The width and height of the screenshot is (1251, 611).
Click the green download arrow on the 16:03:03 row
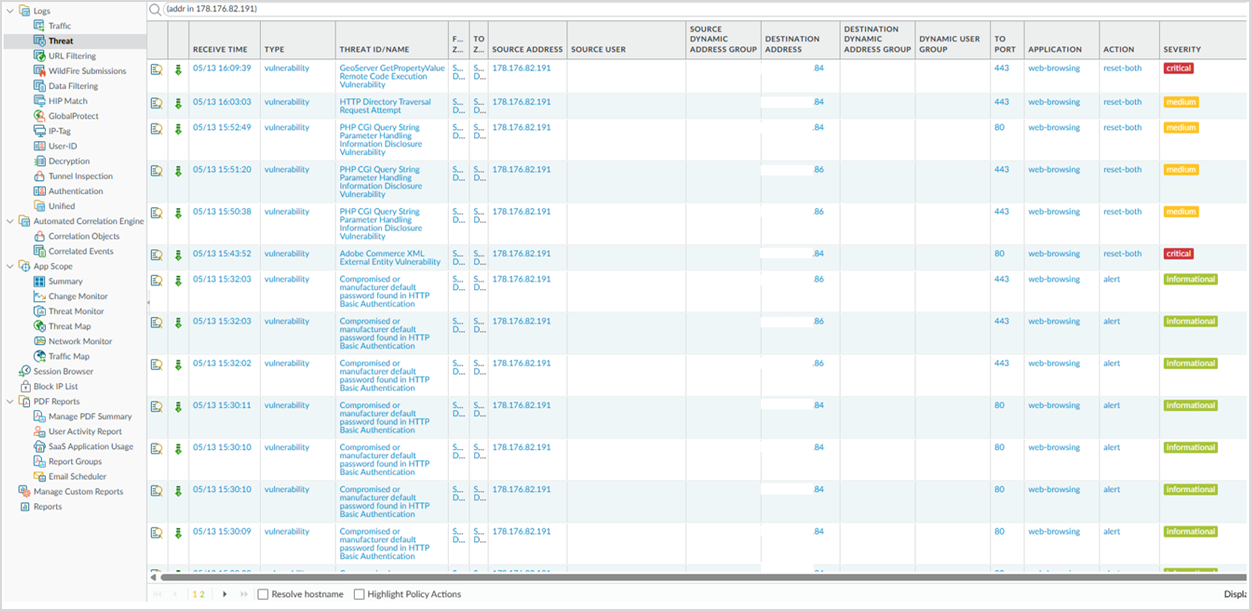click(x=178, y=103)
